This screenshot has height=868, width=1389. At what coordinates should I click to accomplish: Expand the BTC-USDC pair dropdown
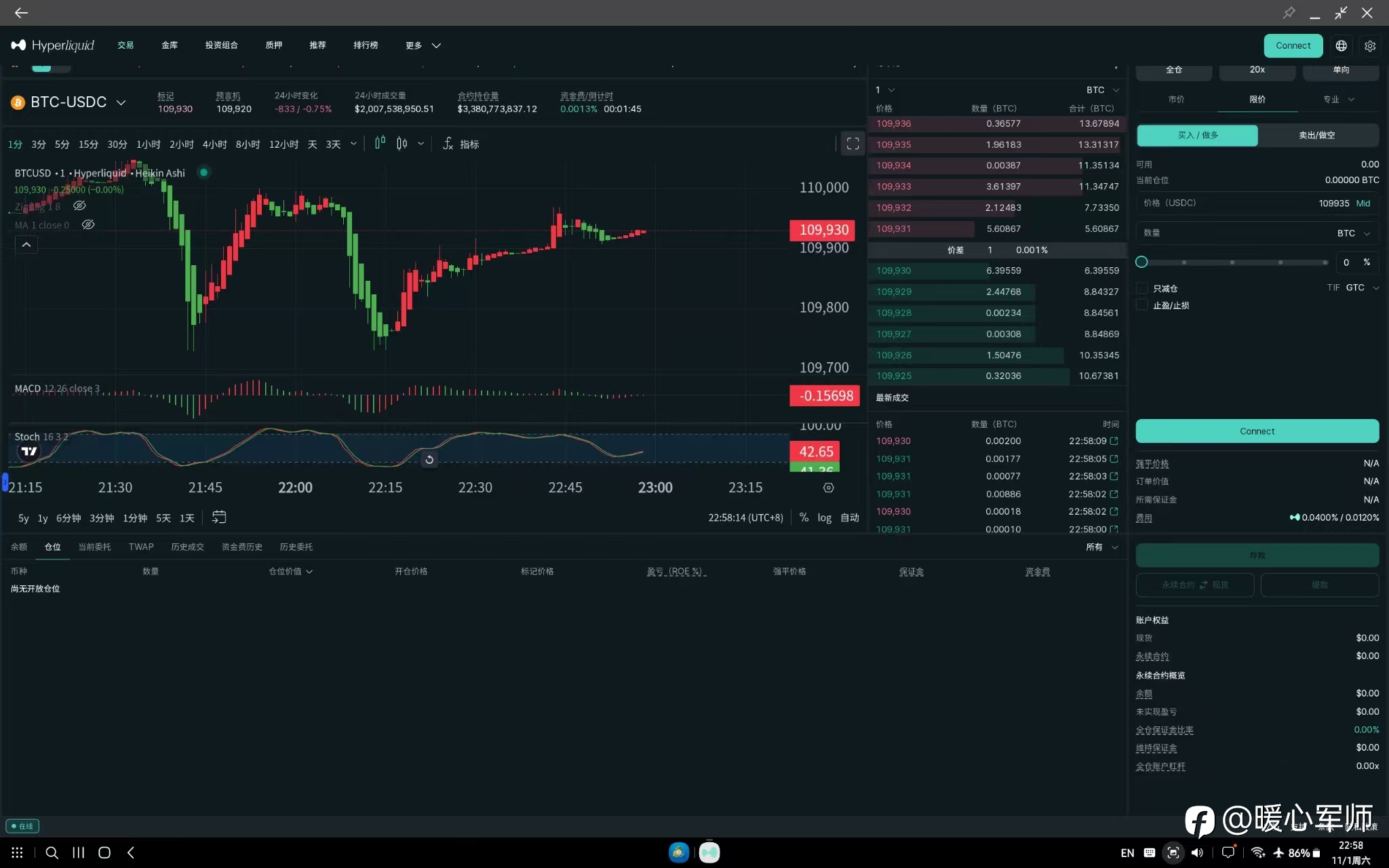pos(121,102)
